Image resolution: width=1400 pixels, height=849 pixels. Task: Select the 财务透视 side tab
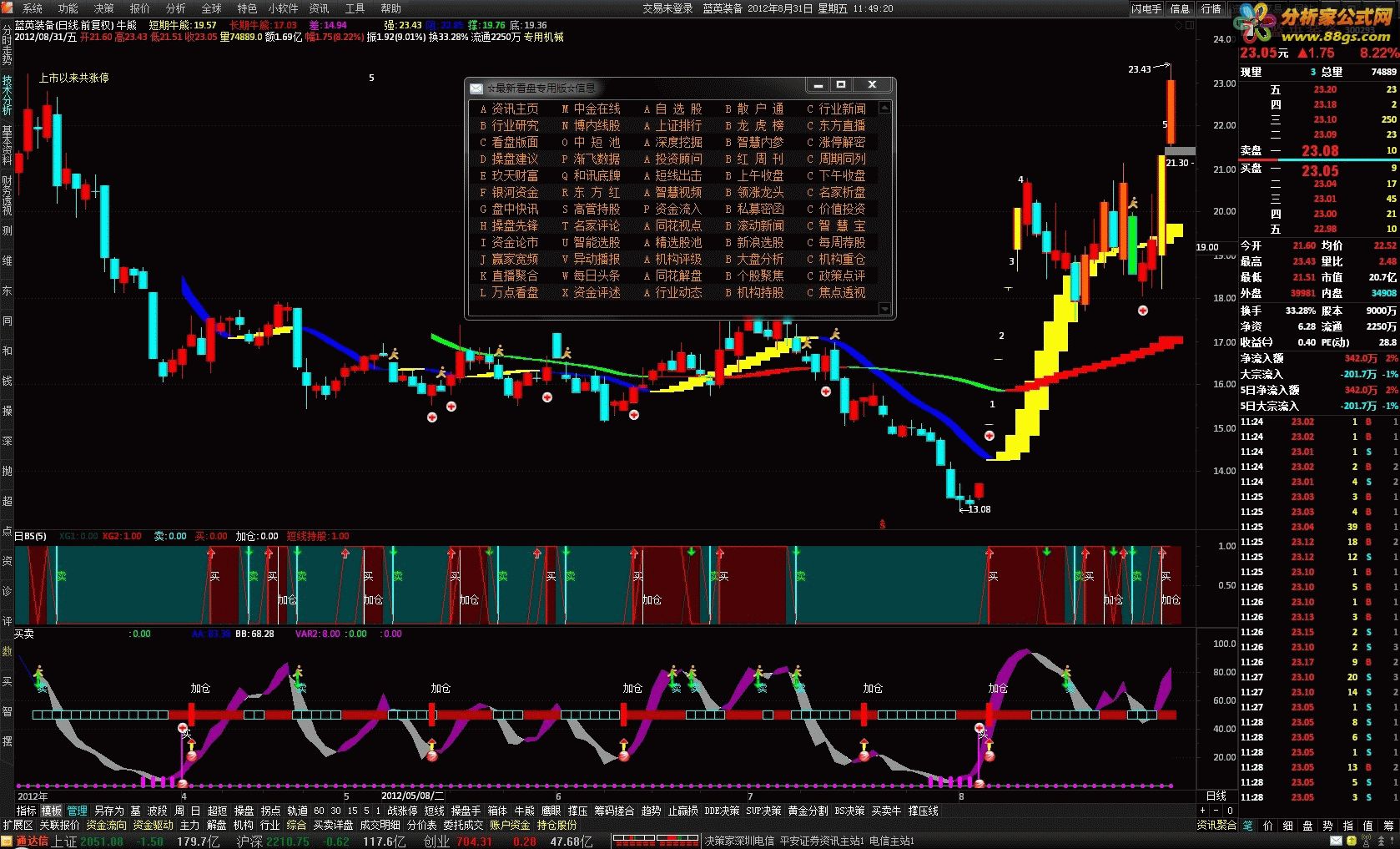click(x=7, y=195)
